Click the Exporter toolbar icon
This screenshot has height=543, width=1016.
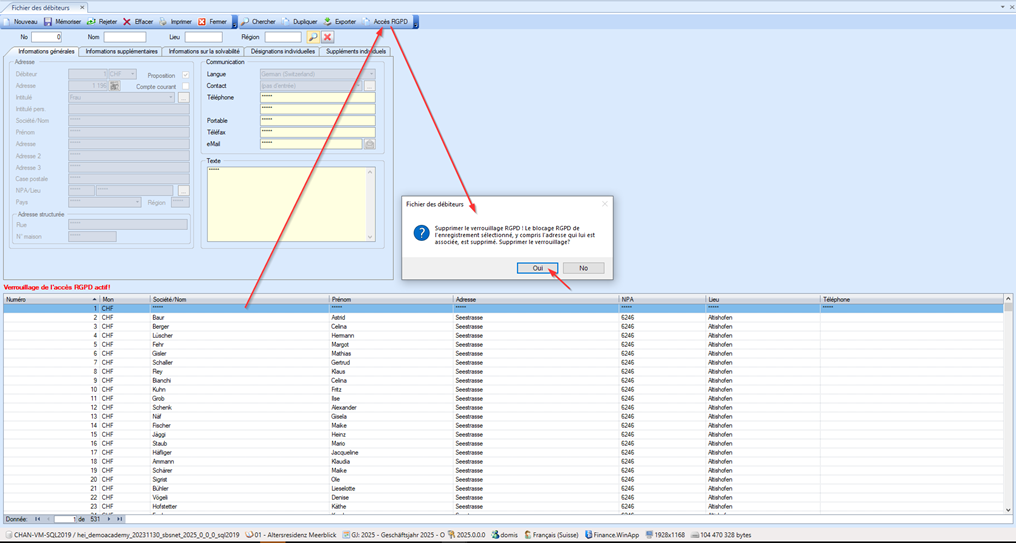[326, 21]
